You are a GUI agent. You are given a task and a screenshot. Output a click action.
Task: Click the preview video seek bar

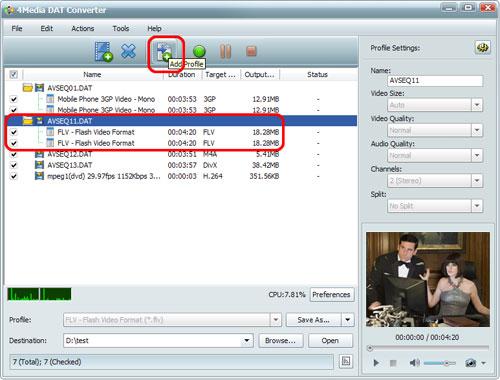pyautogui.click(x=428, y=348)
